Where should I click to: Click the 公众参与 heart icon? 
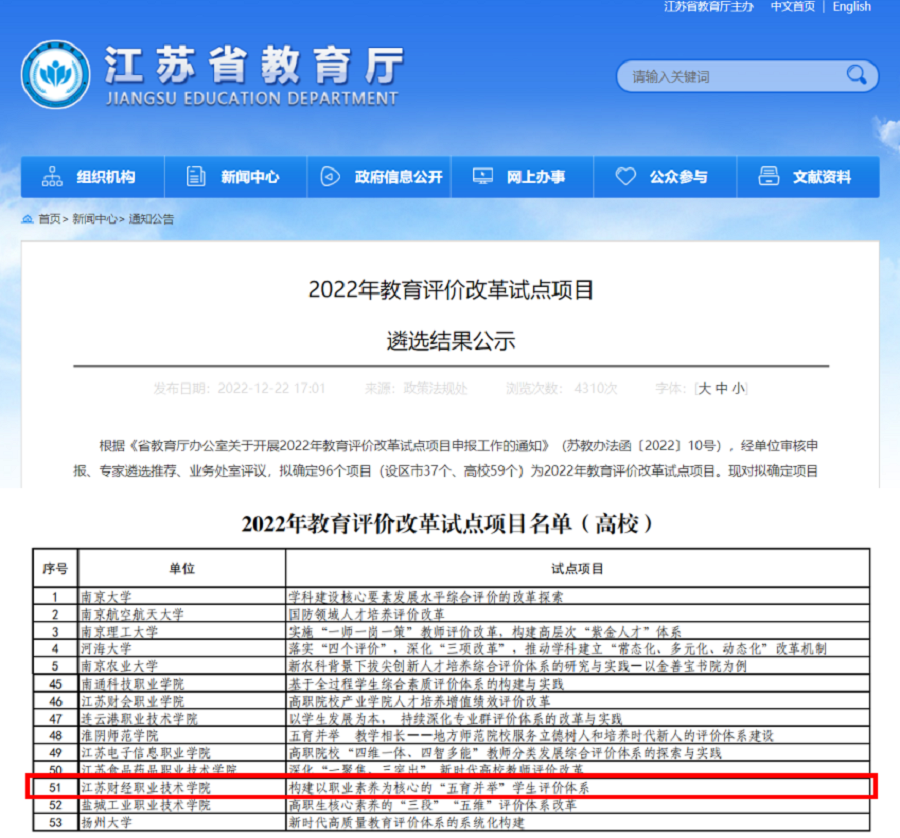[626, 176]
